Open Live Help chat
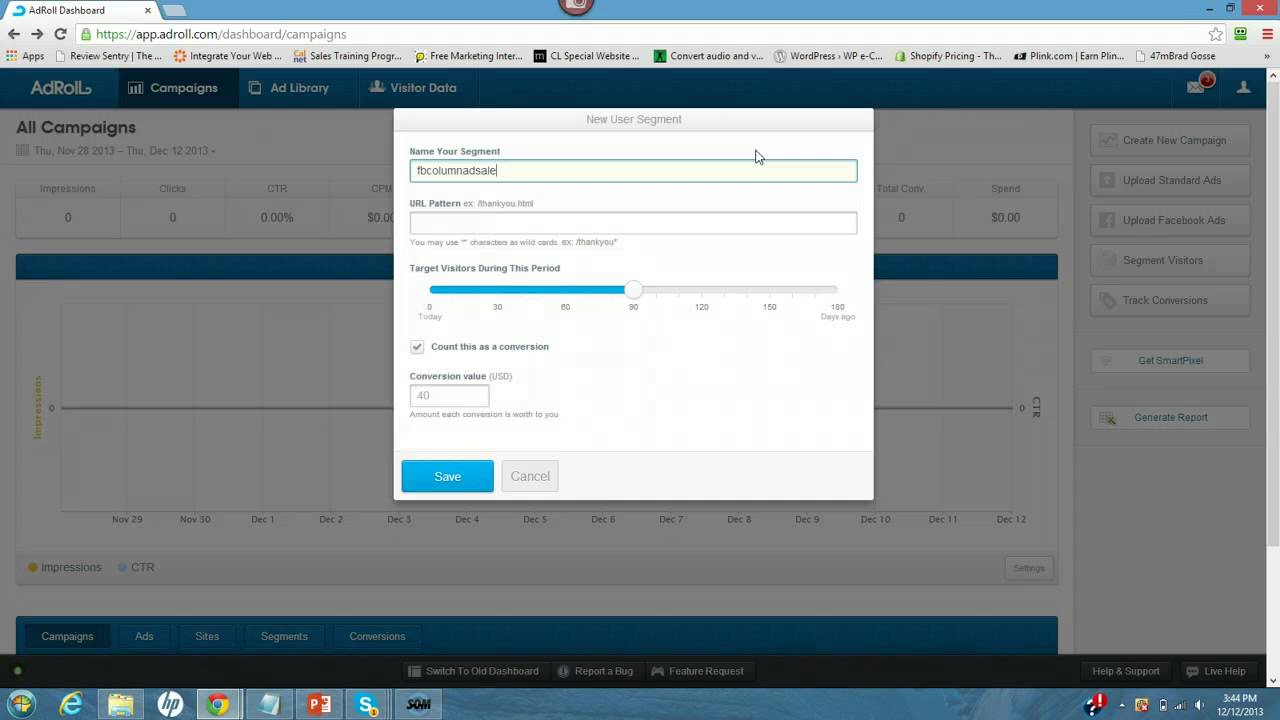Image resolution: width=1280 pixels, height=720 pixels. 1215,671
